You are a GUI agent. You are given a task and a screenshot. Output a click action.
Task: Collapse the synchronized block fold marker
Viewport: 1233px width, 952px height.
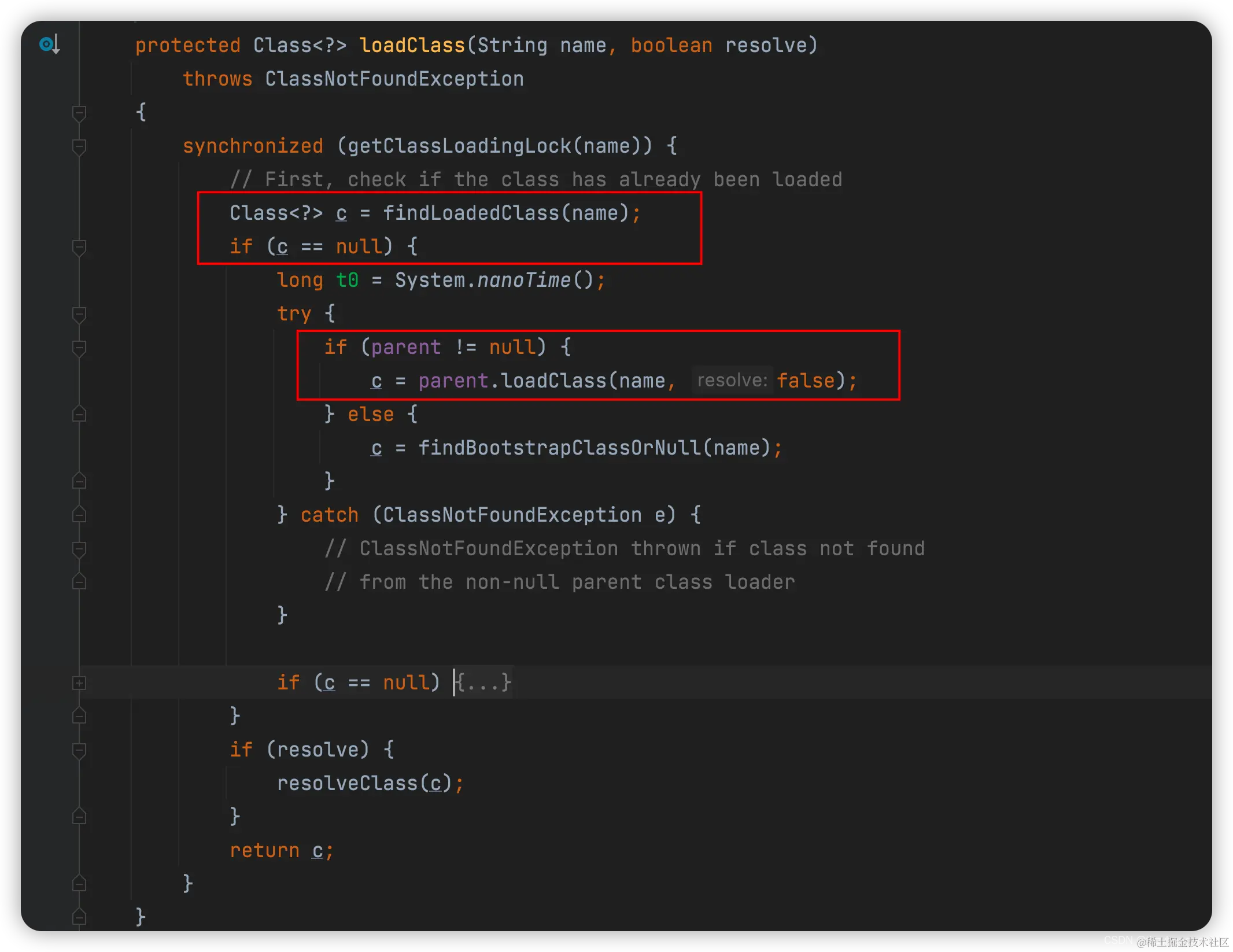[79, 146]
